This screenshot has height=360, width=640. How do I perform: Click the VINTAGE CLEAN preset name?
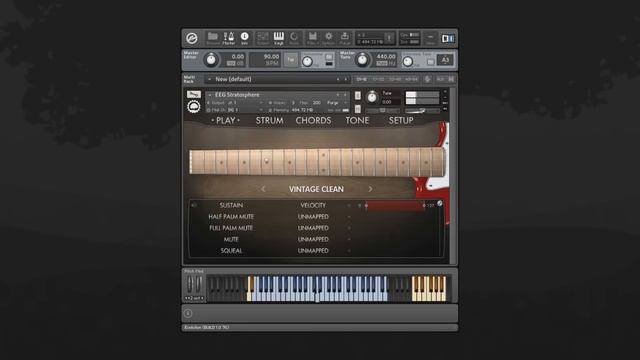[316, 189]
